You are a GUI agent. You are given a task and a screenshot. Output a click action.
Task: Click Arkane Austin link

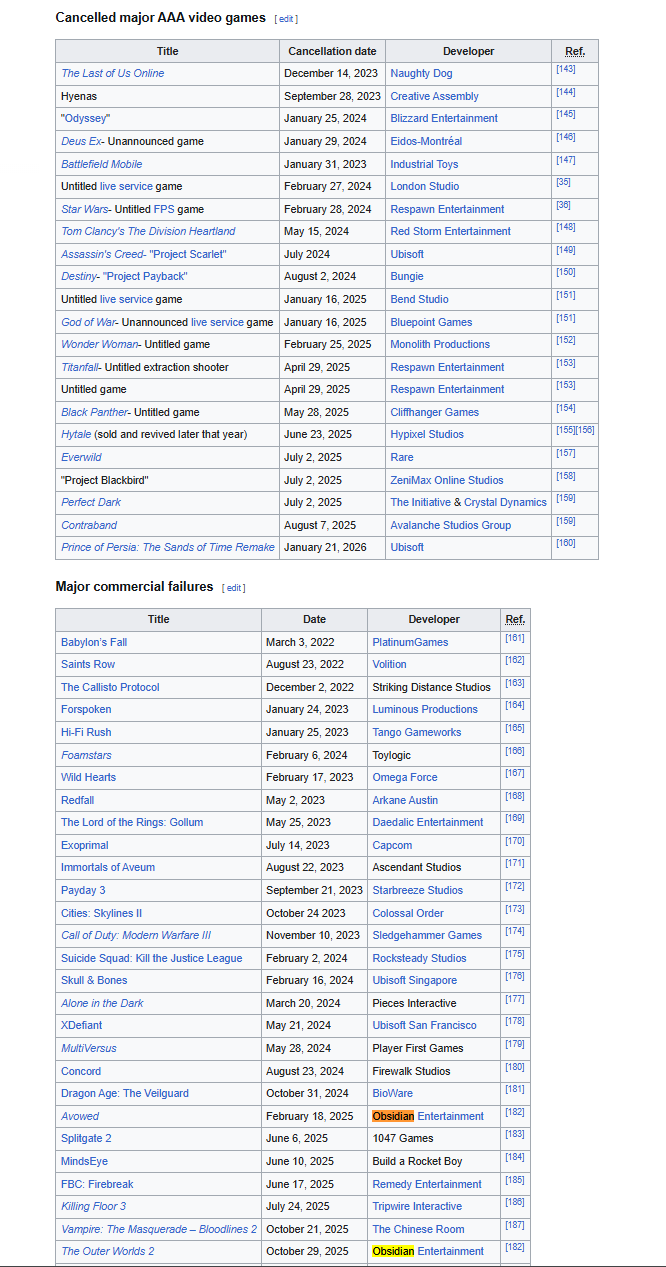tap(404, 800)
